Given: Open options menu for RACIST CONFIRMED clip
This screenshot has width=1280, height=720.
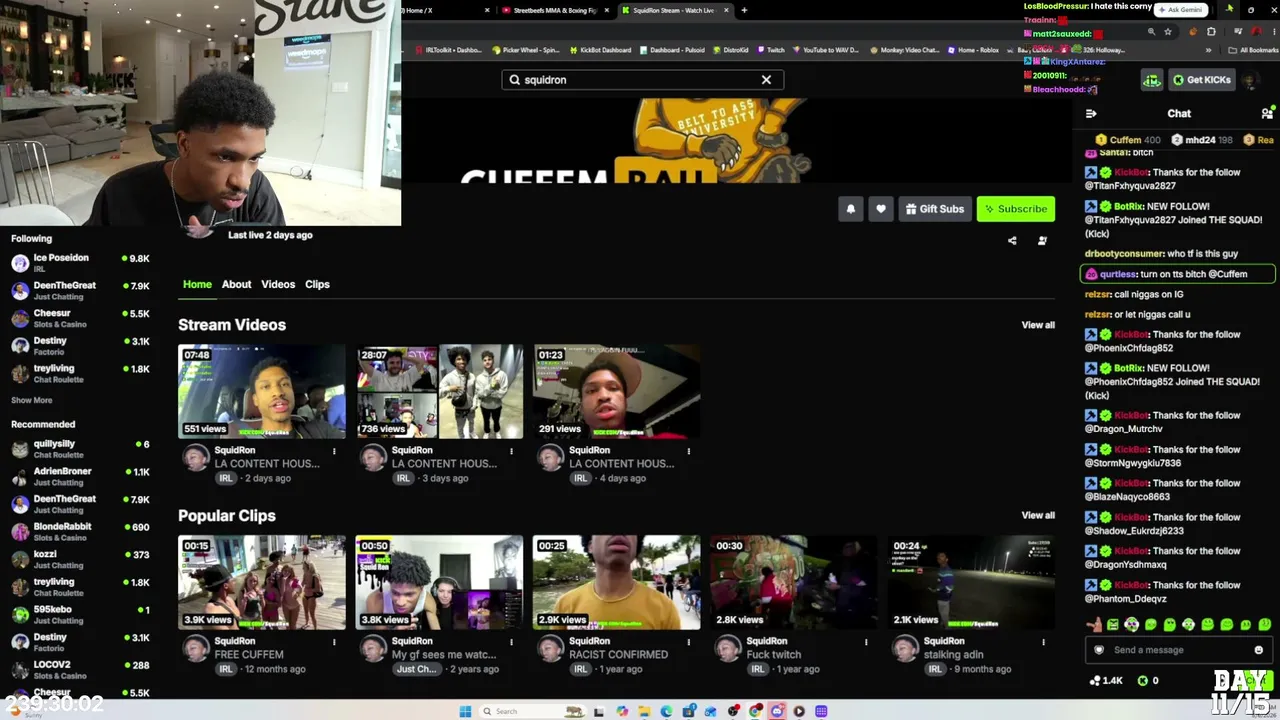Looking at the screenshot, I should pos(688,642).
